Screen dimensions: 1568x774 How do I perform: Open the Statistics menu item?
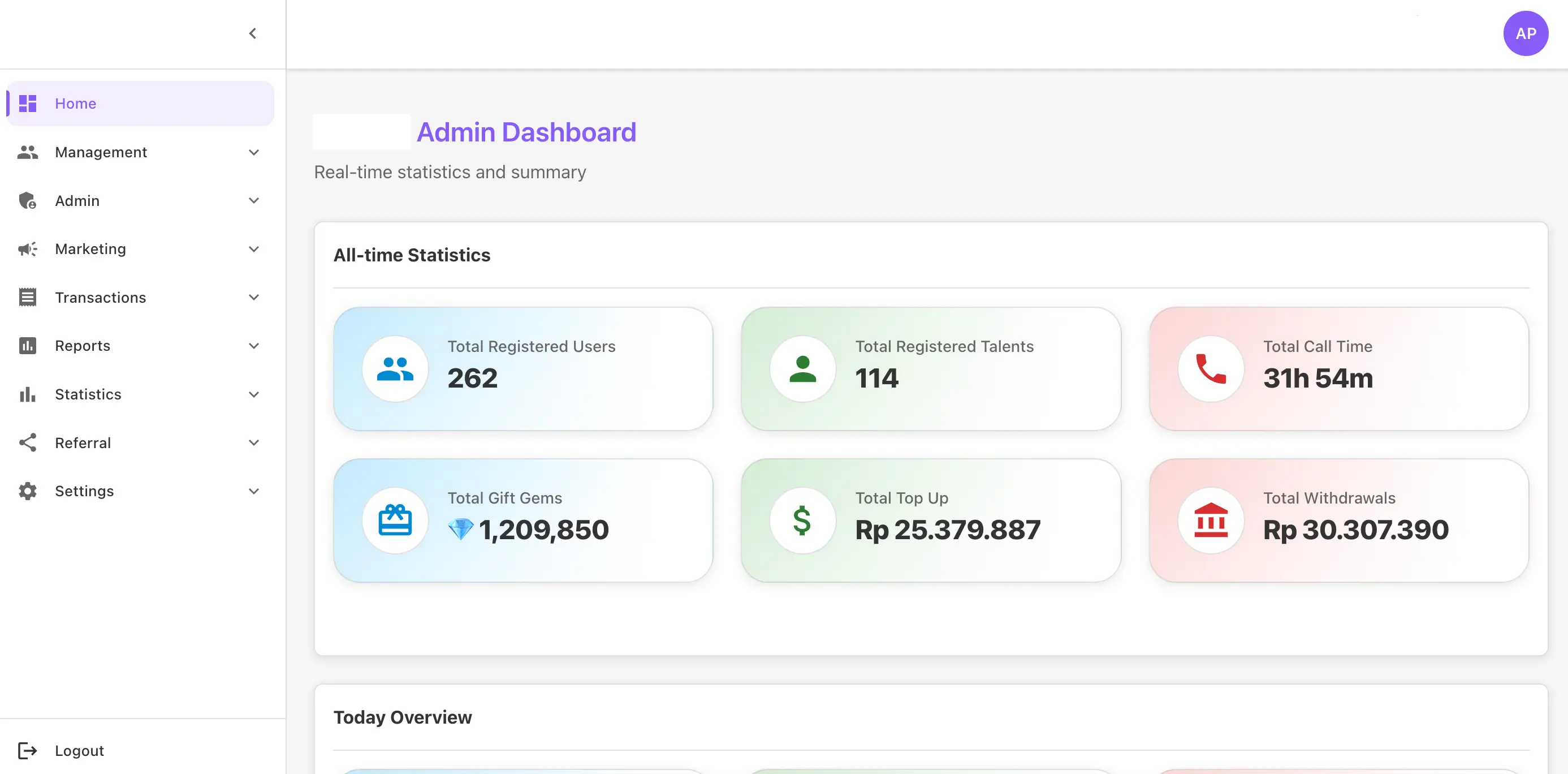(140, 394)
